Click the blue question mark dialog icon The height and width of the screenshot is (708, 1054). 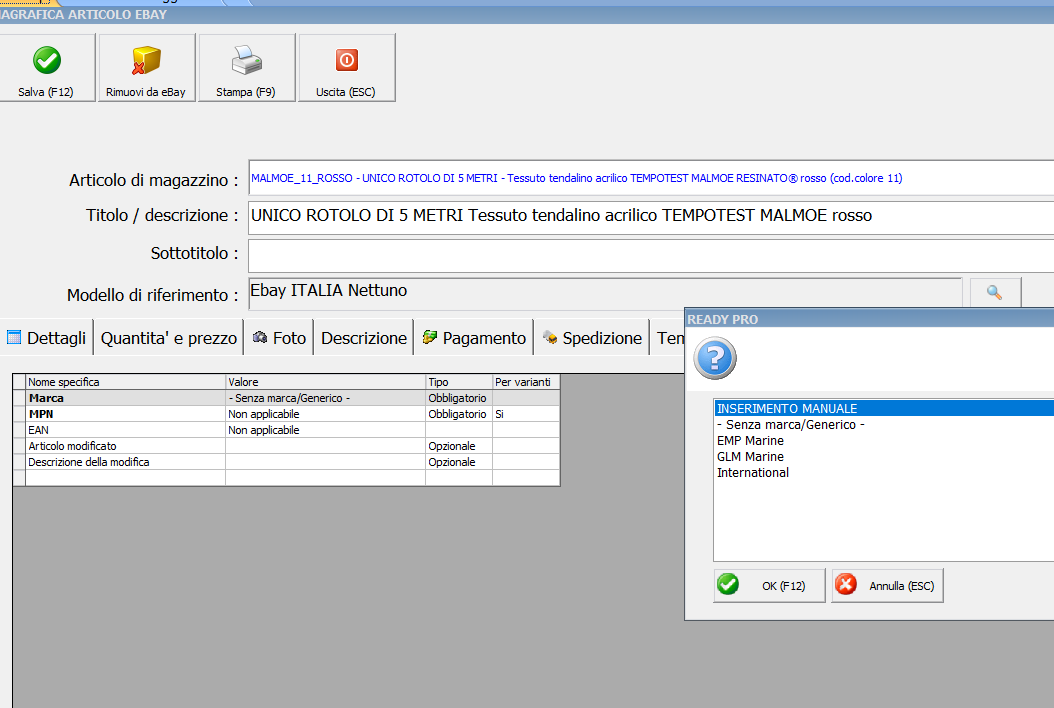715,358
